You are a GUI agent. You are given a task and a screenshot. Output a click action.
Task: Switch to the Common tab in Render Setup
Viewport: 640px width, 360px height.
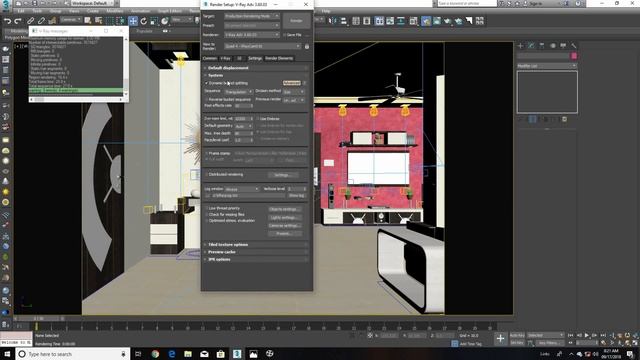210,58
